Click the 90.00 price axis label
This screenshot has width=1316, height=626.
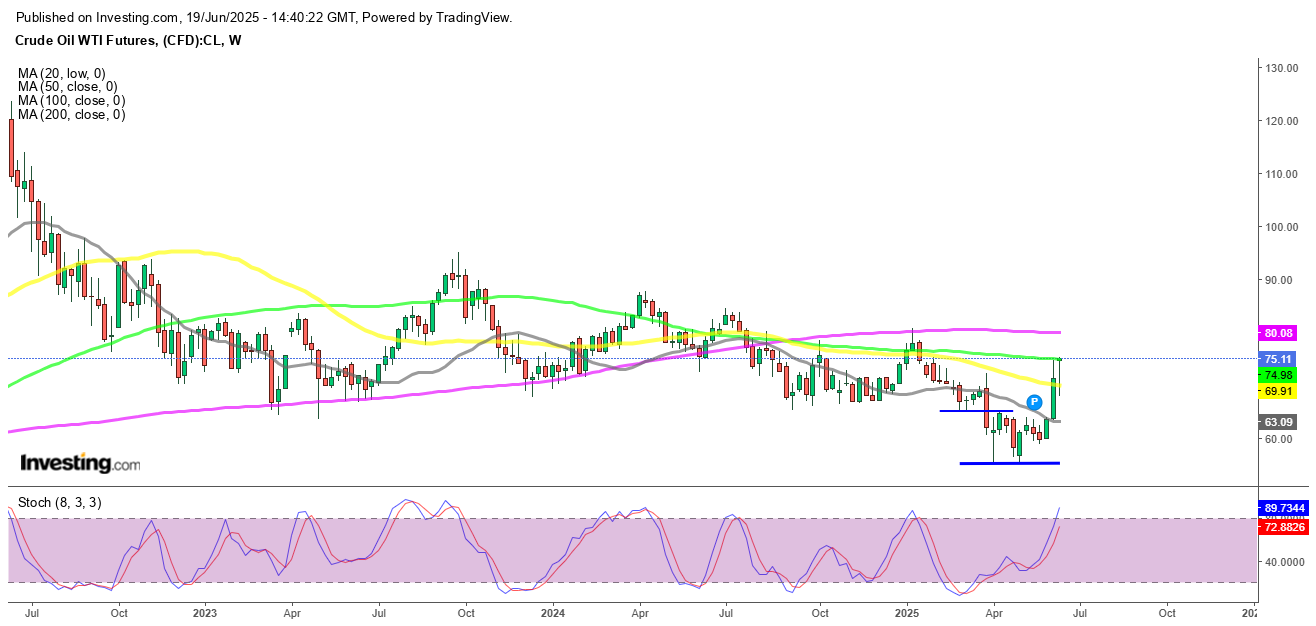[x=1280, y=280]
